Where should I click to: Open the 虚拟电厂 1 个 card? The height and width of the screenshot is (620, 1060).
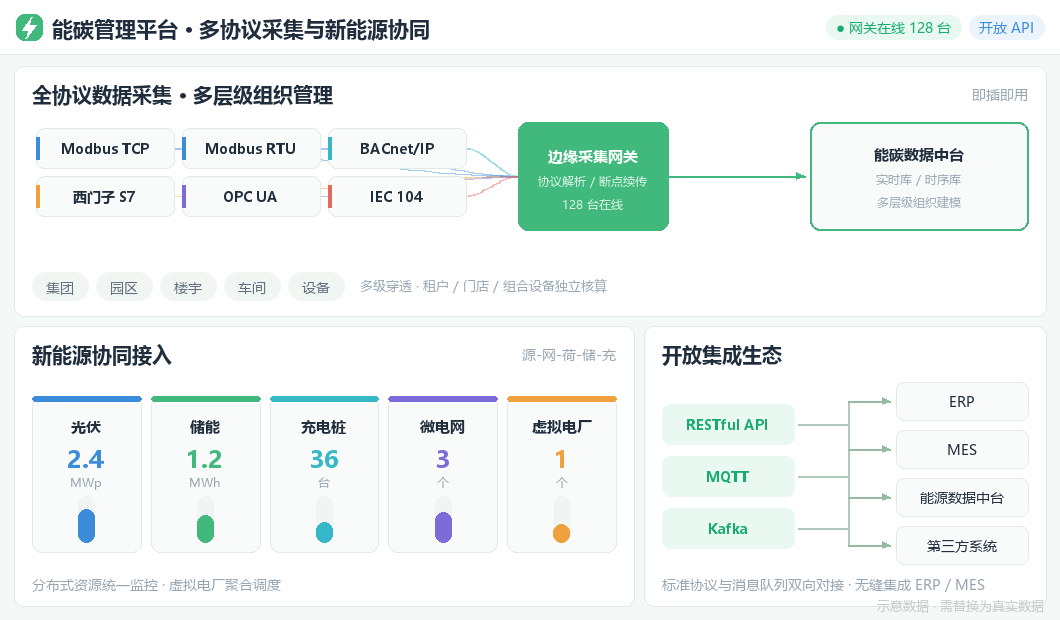coord(562,474)
